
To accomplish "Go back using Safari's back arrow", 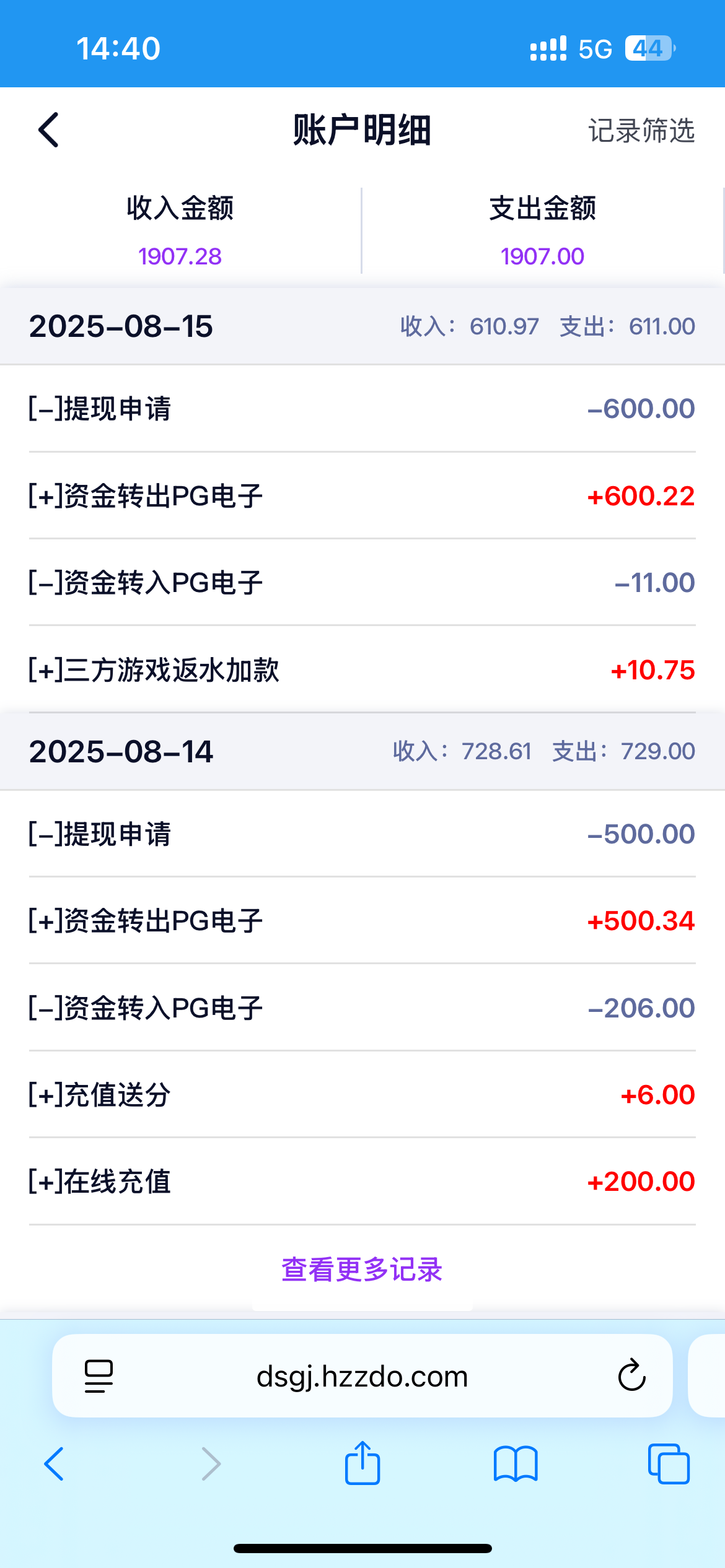I will tap(54, 1465).
